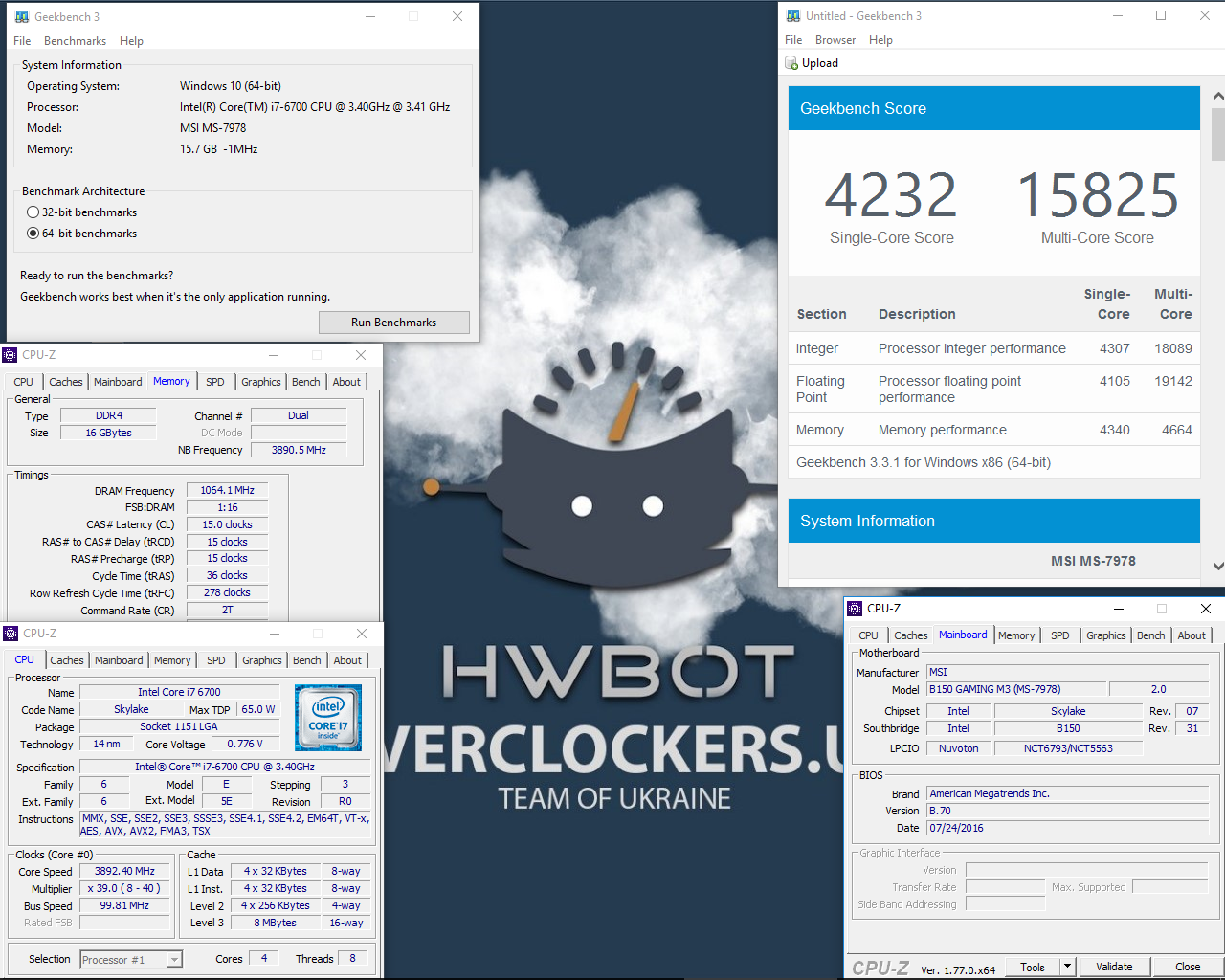Select Memory tab in CPU-Z Mainboard window
The image size is (1225, 980).
point(1016,635)
